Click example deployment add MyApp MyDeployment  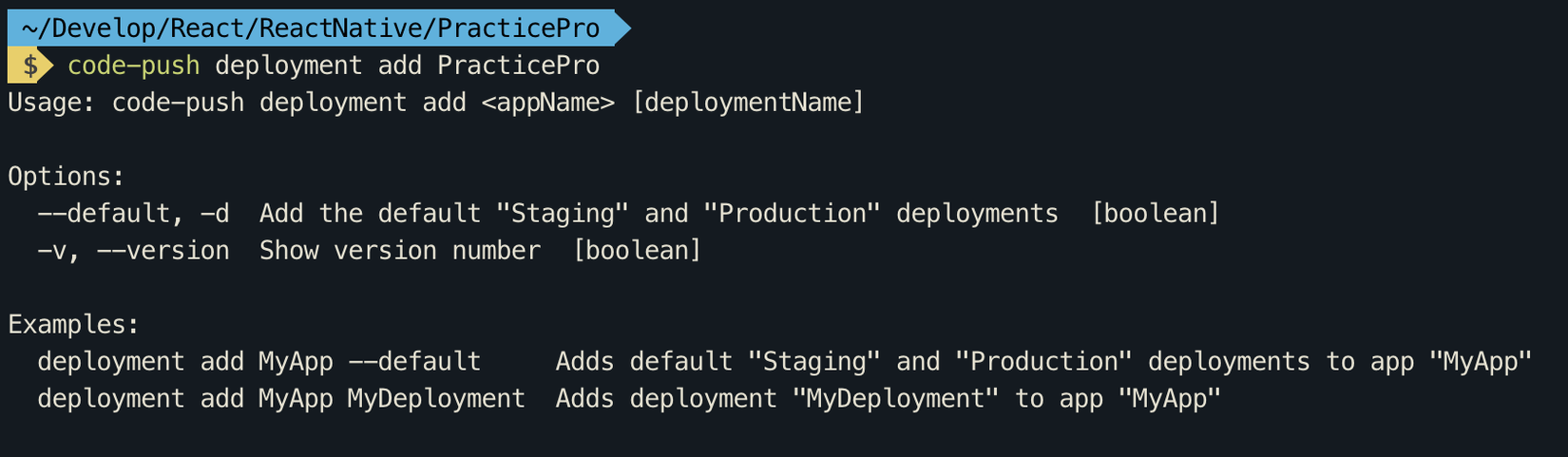click(281, 399)
